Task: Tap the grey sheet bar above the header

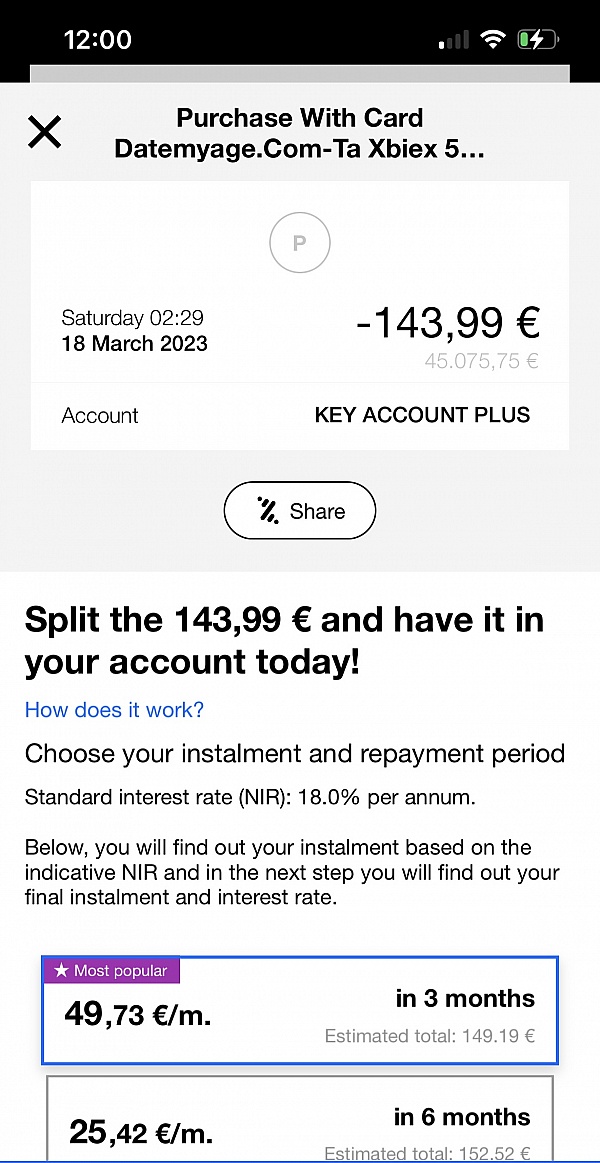Action: 300,73
